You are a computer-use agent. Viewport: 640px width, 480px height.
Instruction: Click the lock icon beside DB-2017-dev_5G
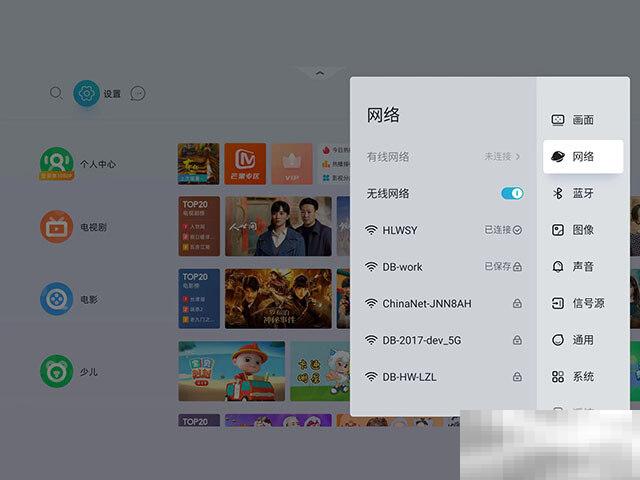click(517, 340)
